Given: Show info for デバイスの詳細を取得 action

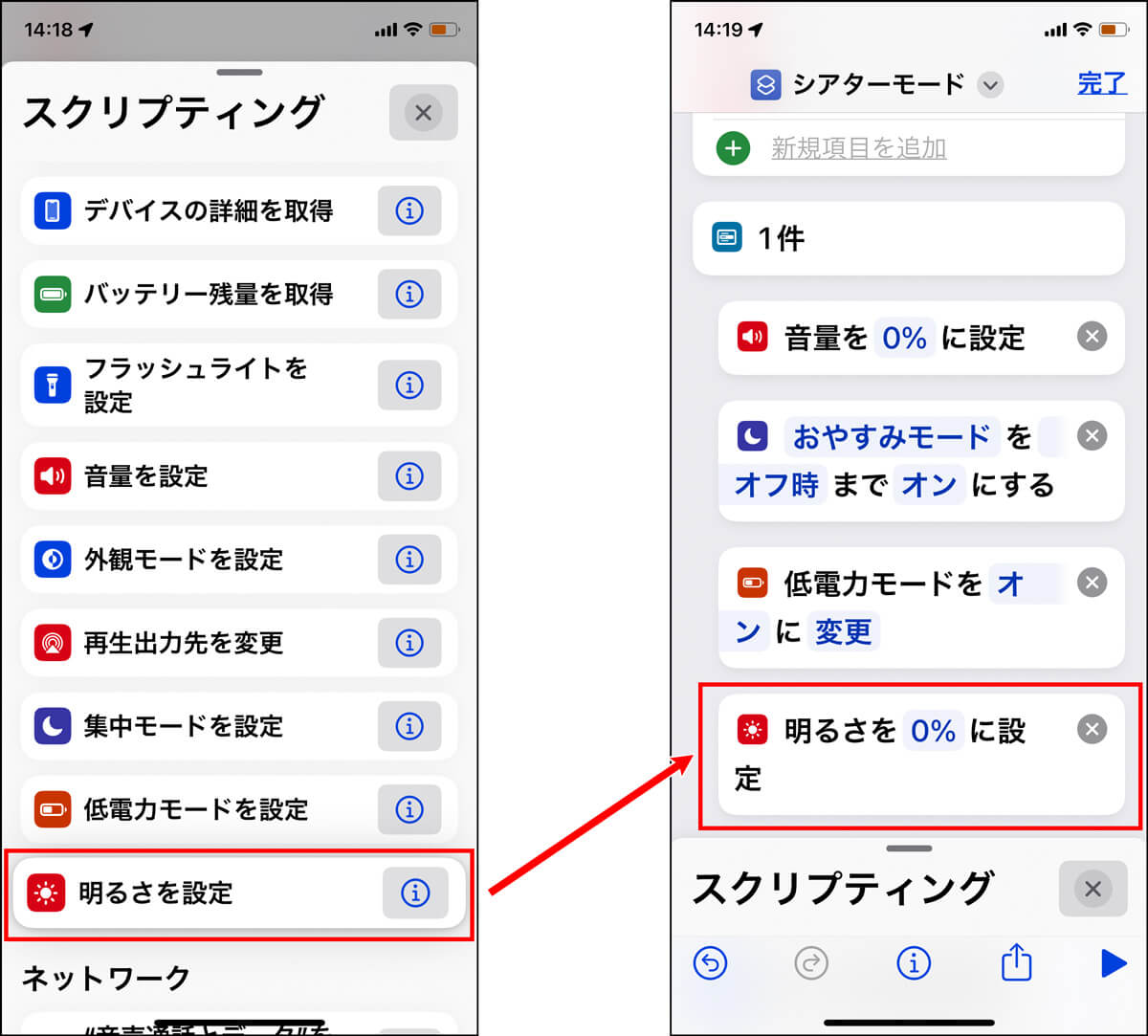Looking at the screenshot, I should coord(409,210).
